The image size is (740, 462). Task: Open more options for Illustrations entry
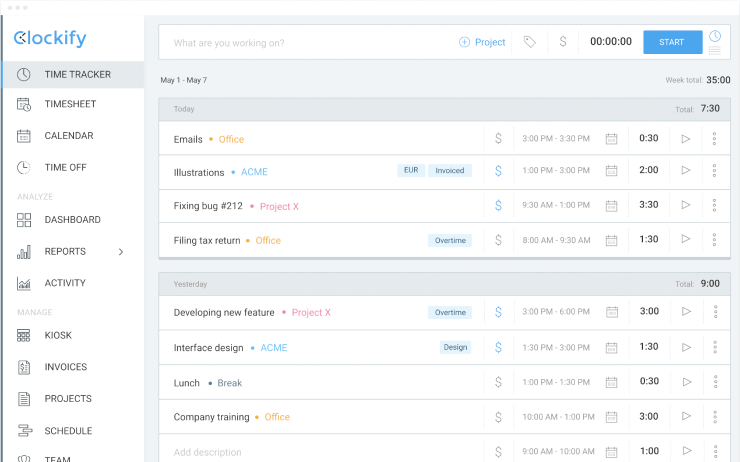click(x=714, y=170)
